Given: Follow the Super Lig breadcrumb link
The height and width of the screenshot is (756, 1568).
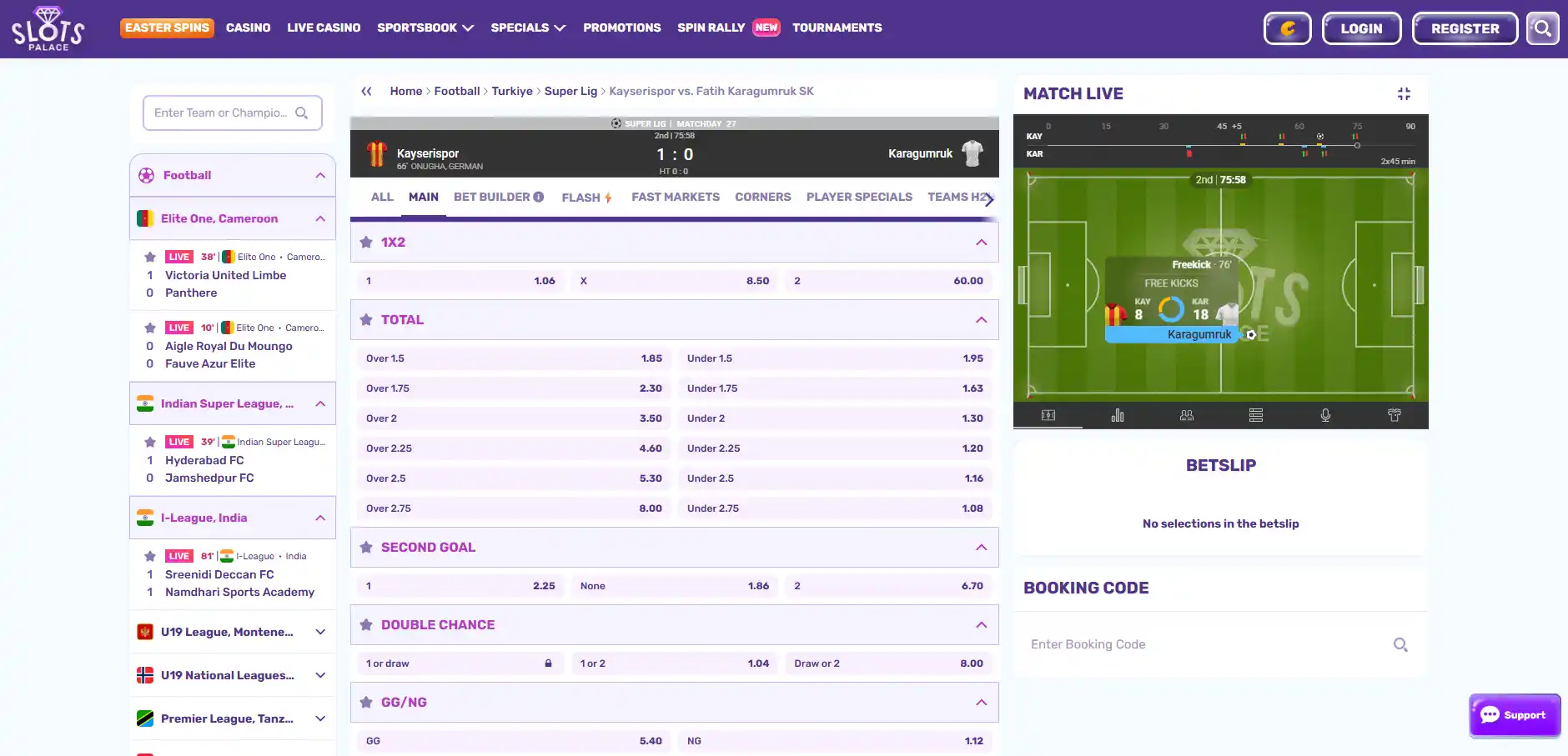Looking at the screenshot, I should [x=570, y=92].
